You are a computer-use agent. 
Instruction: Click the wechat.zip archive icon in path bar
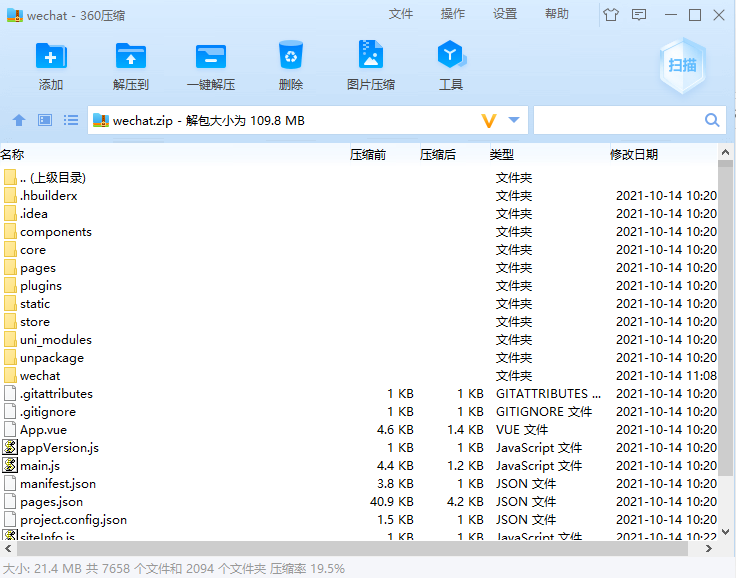[x=101, y=121]
